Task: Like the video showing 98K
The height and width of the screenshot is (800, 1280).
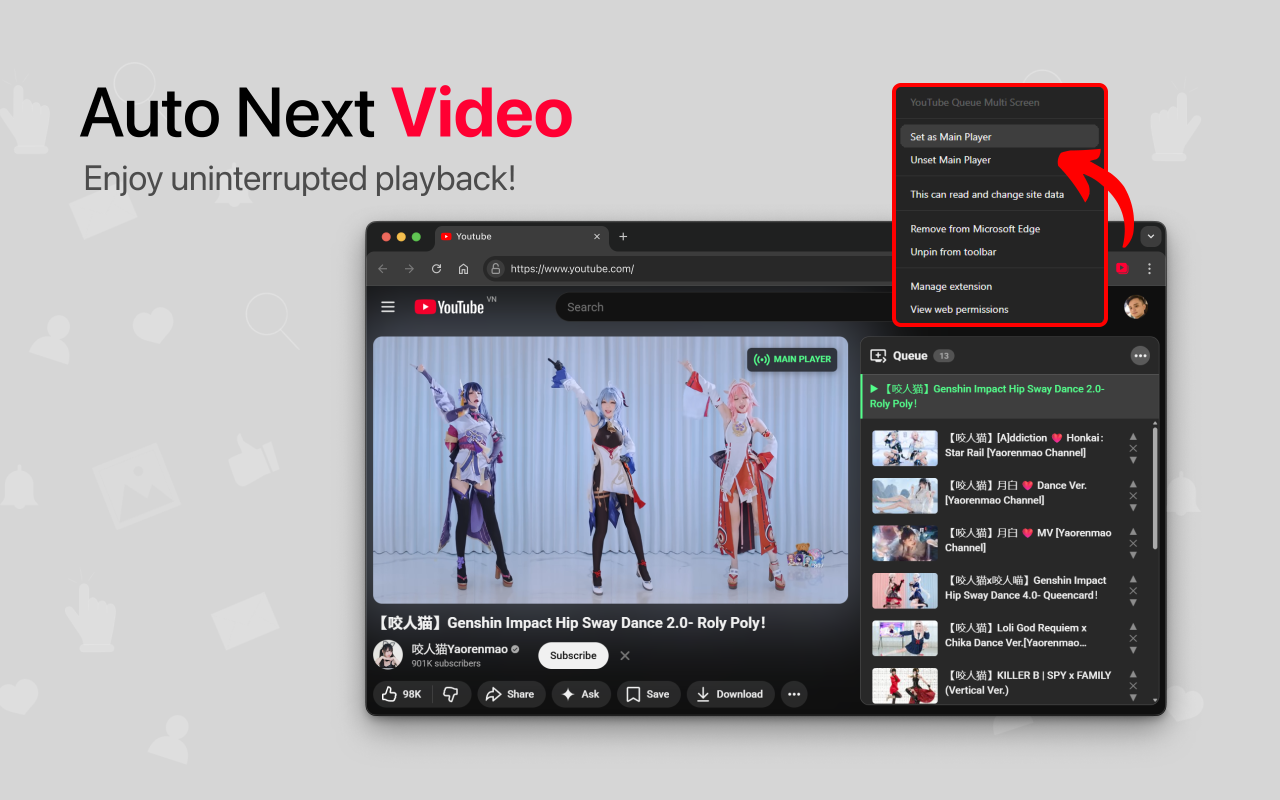Action: pyautogui.click(x=402, y=694)
